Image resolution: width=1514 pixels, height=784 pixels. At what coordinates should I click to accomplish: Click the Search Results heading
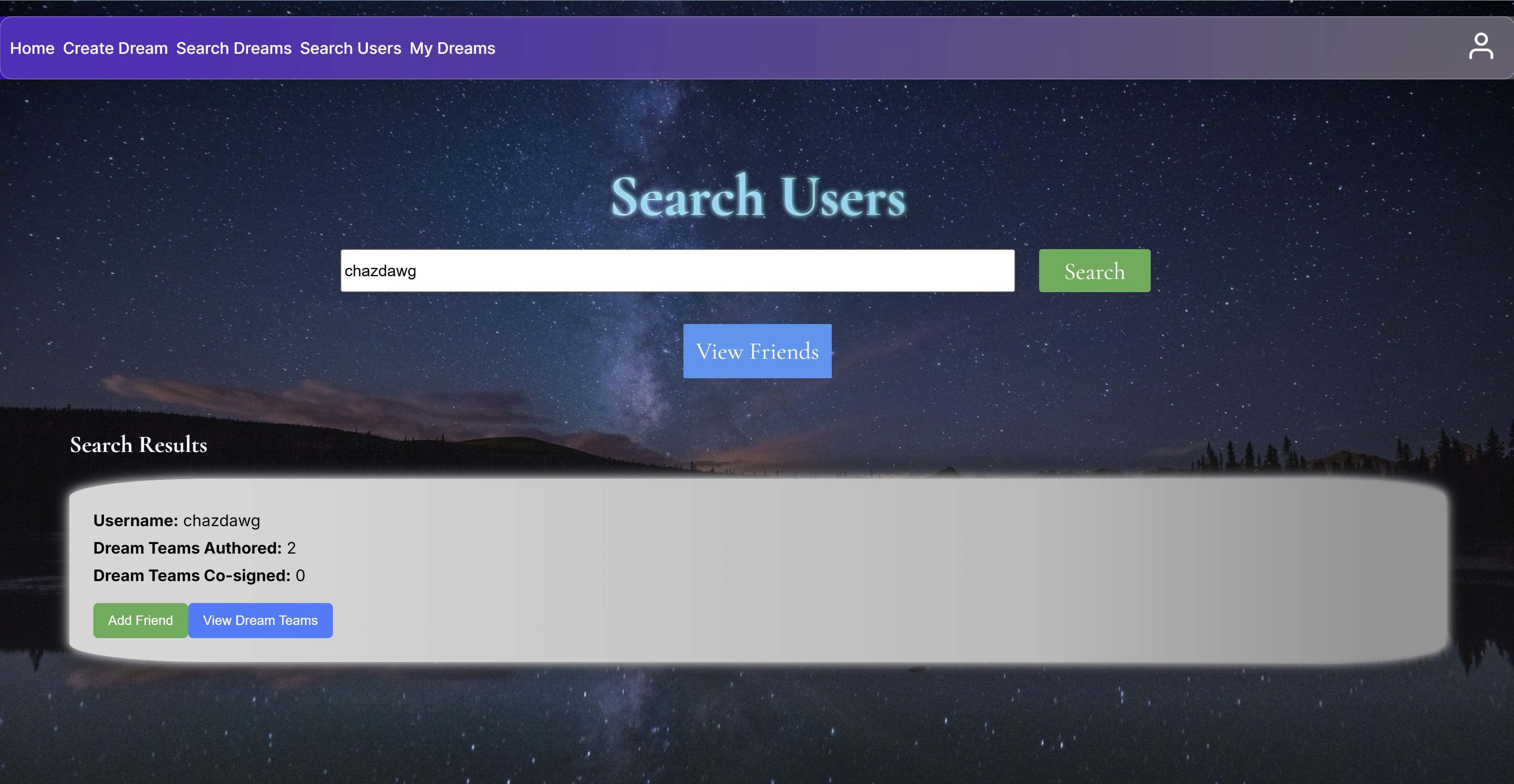click(x=139, y=445)
